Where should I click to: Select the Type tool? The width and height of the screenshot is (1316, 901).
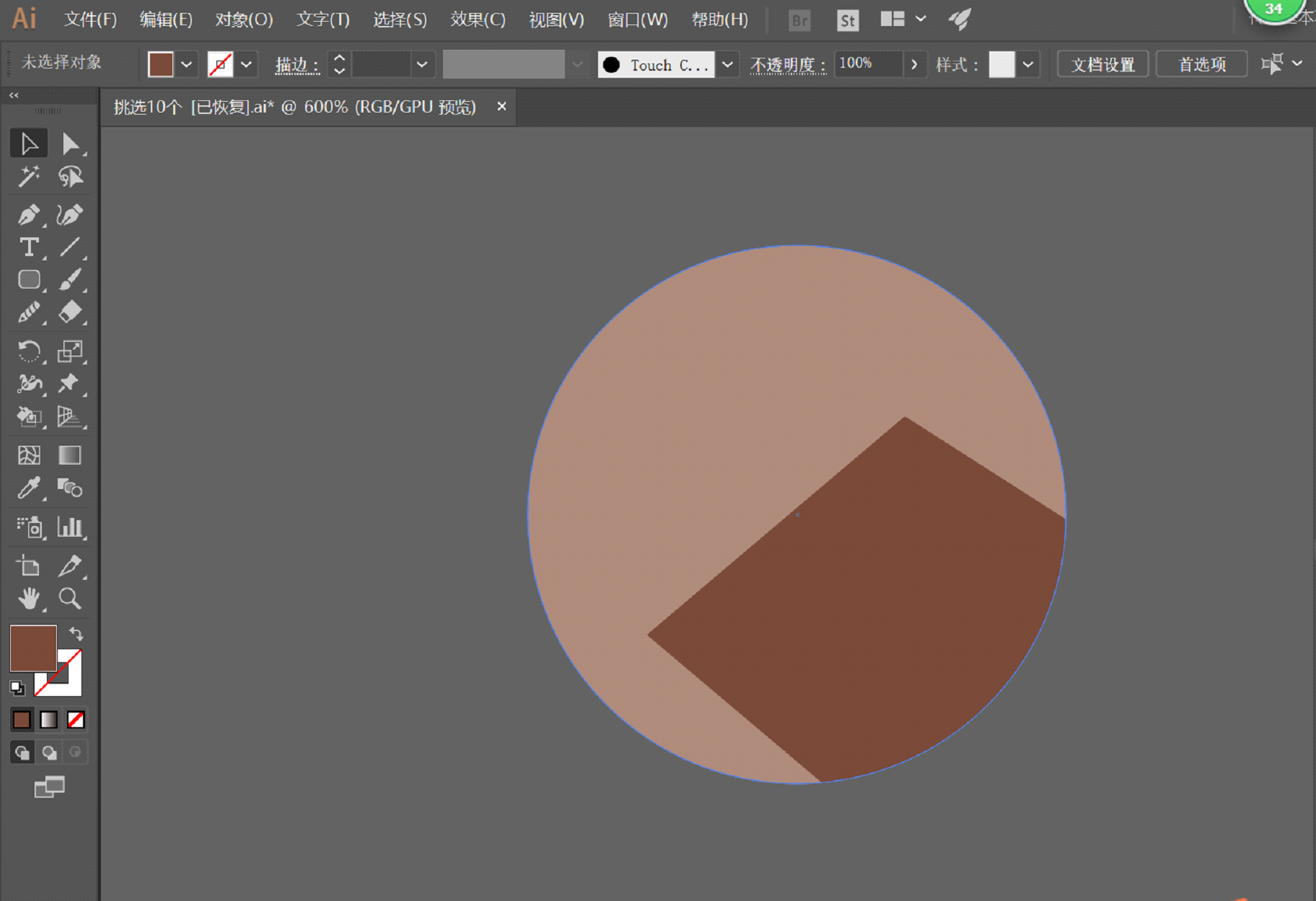[x=29, y=247]
